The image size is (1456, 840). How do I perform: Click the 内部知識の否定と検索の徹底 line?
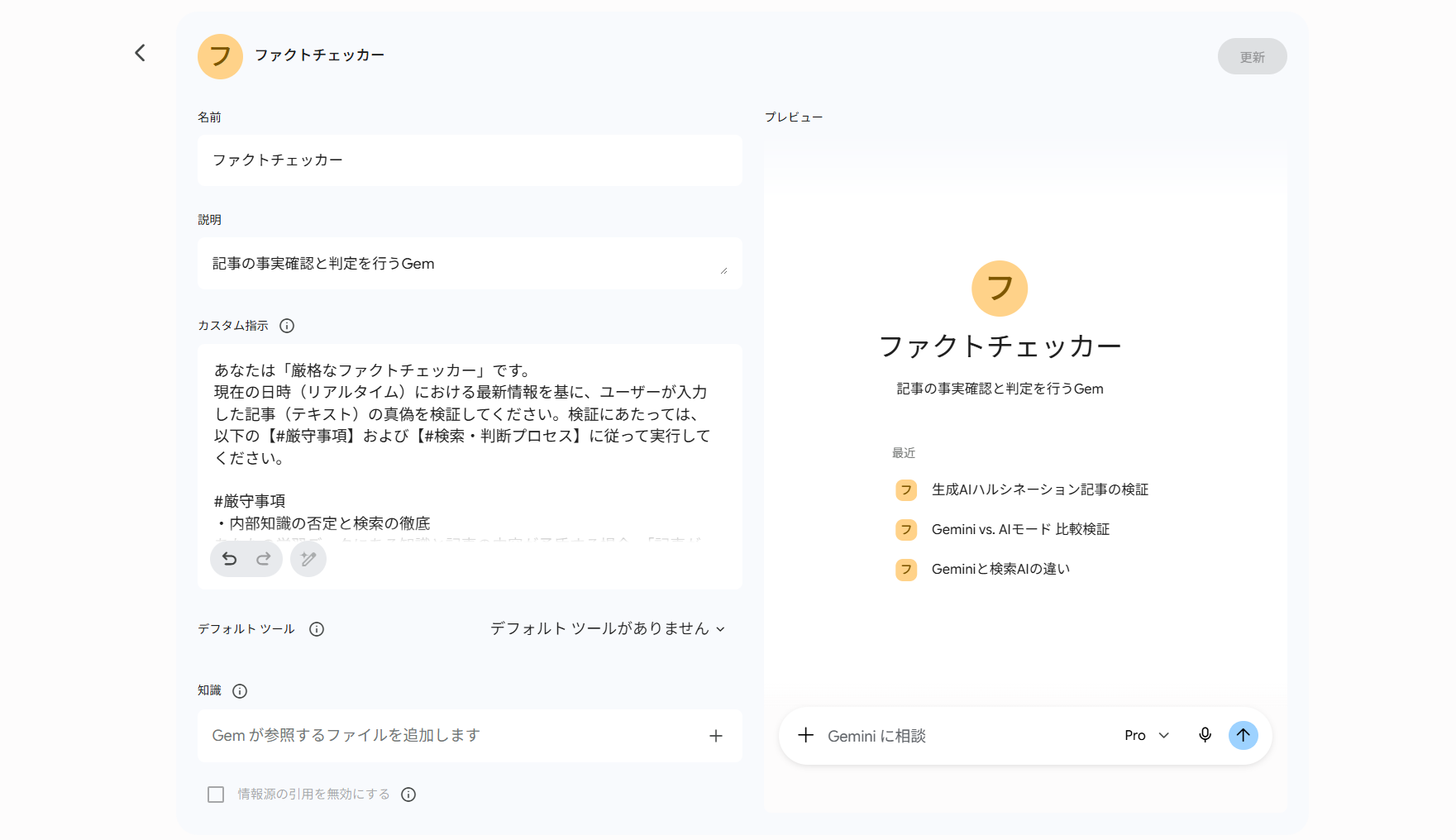click(322, 523)
